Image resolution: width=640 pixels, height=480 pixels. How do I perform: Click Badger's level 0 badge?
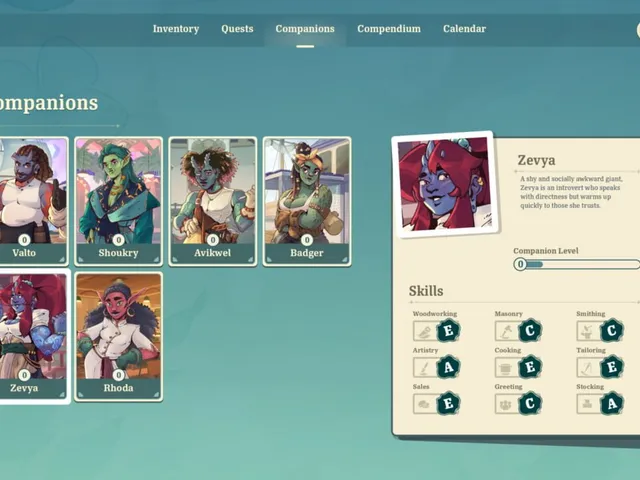(307, 240)
